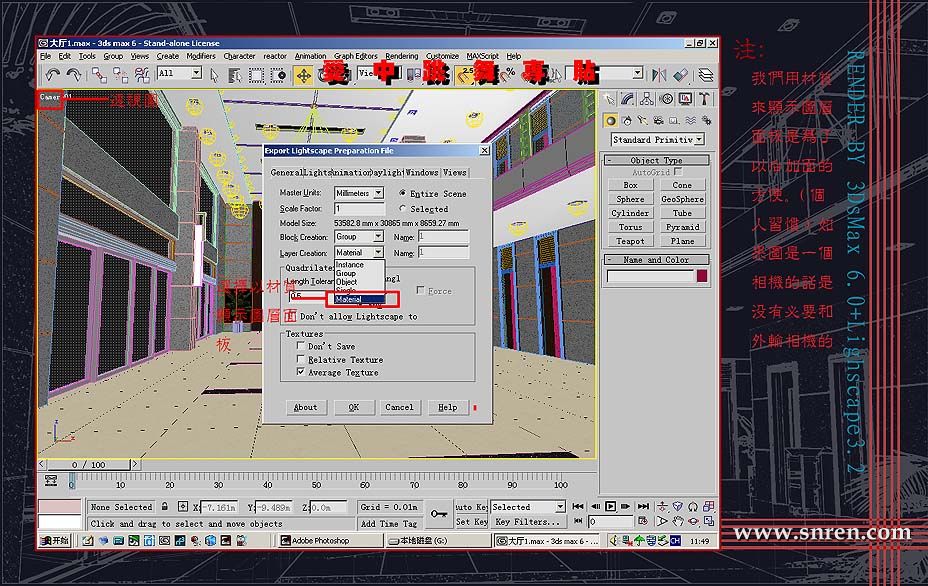Enable the Don't Save textures checkbox
Viewport: 928px width, 586px height.
point(301,346)
